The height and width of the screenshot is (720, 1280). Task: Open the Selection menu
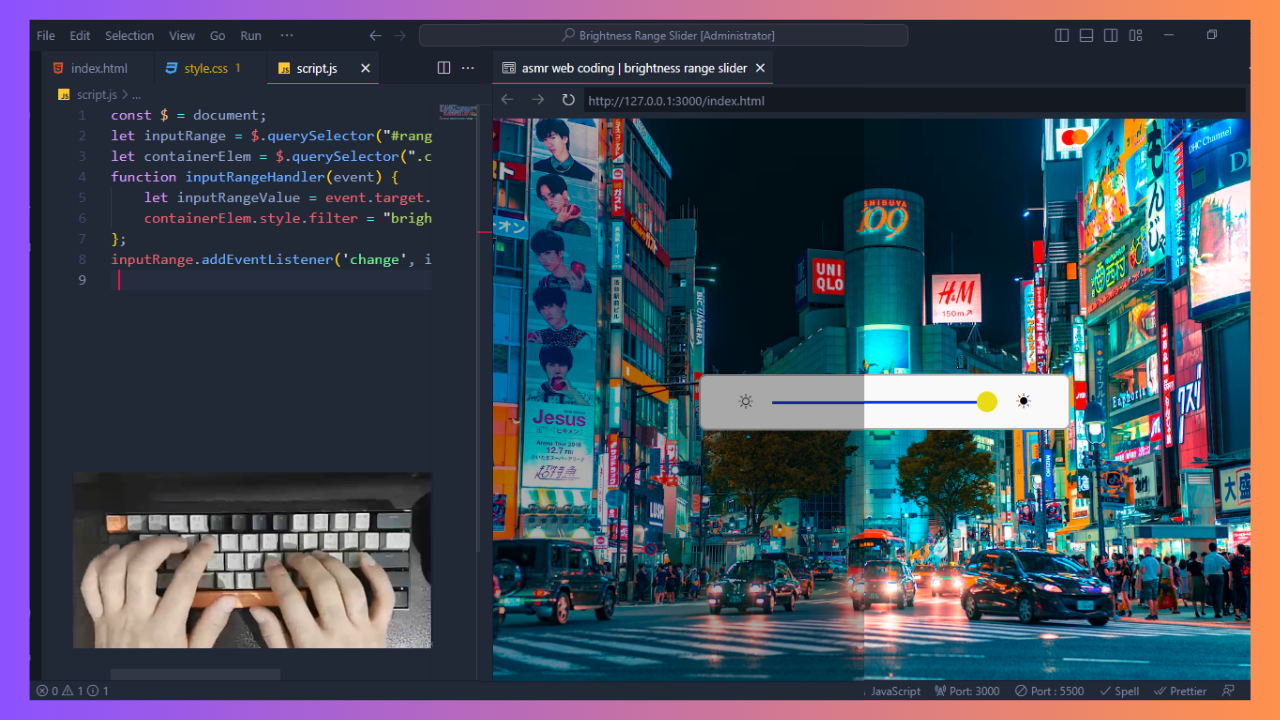click(x=129, y=35)
